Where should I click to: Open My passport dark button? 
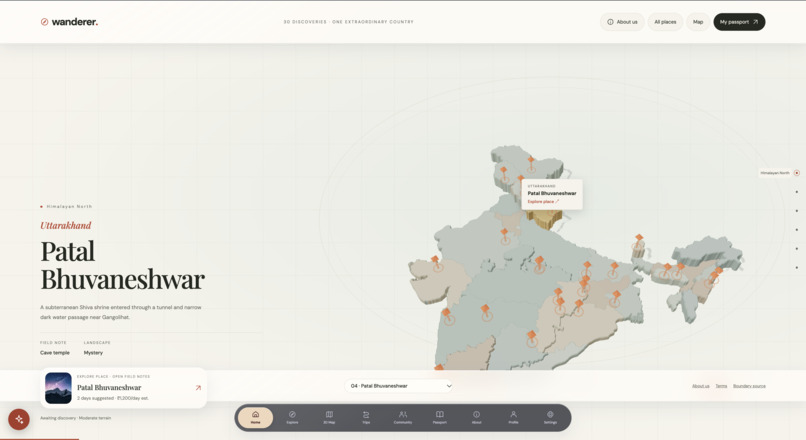(739, 22)
